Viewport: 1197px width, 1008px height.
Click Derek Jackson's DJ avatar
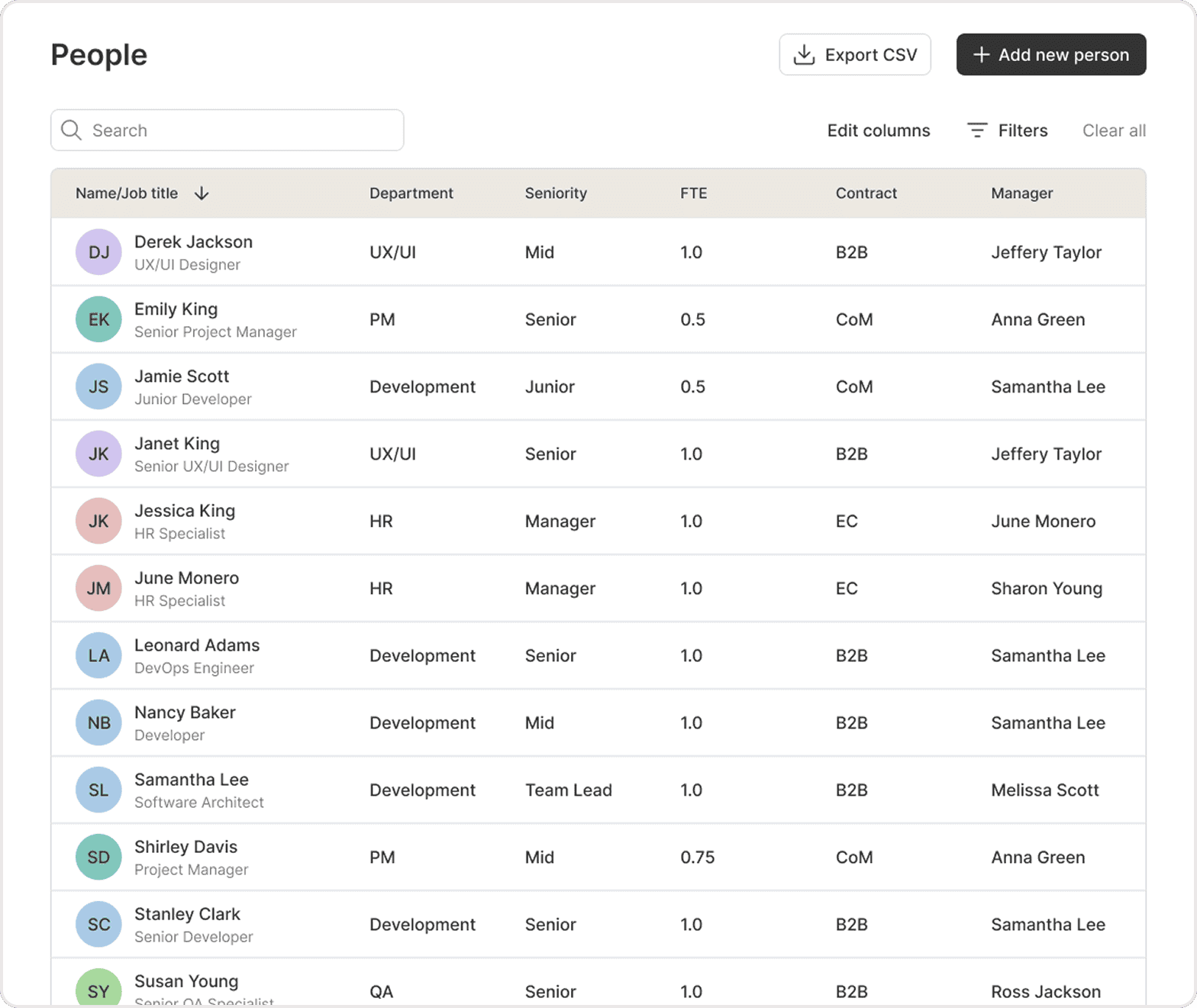coord(98,253)
